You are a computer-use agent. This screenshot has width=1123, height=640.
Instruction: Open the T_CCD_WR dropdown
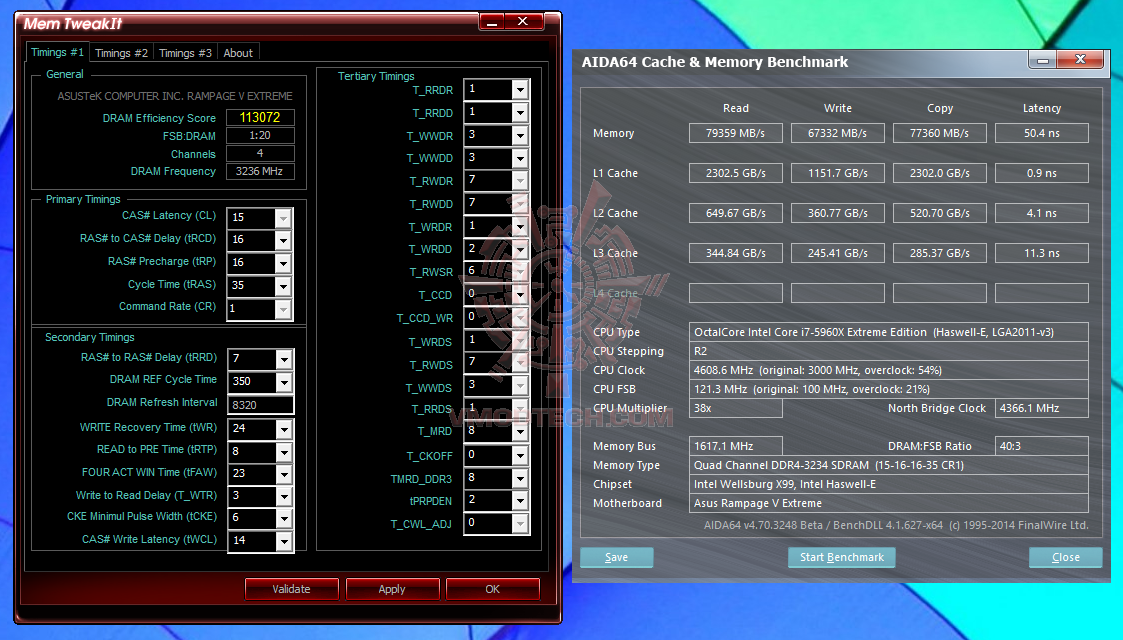click(521, 317)
